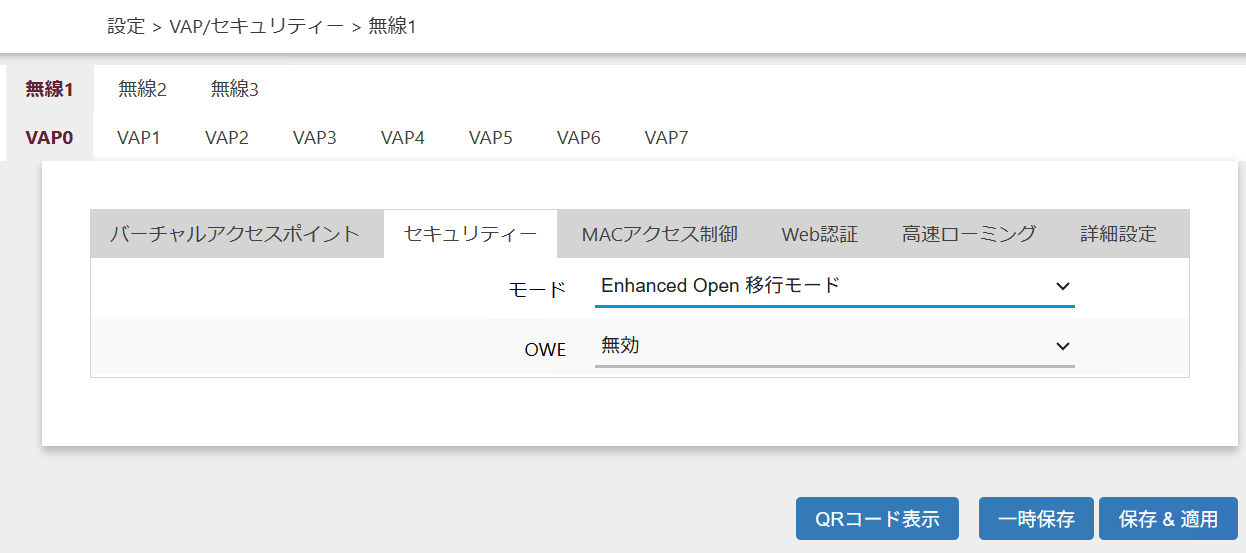Select the VAP1 tab

coord(139,137)
